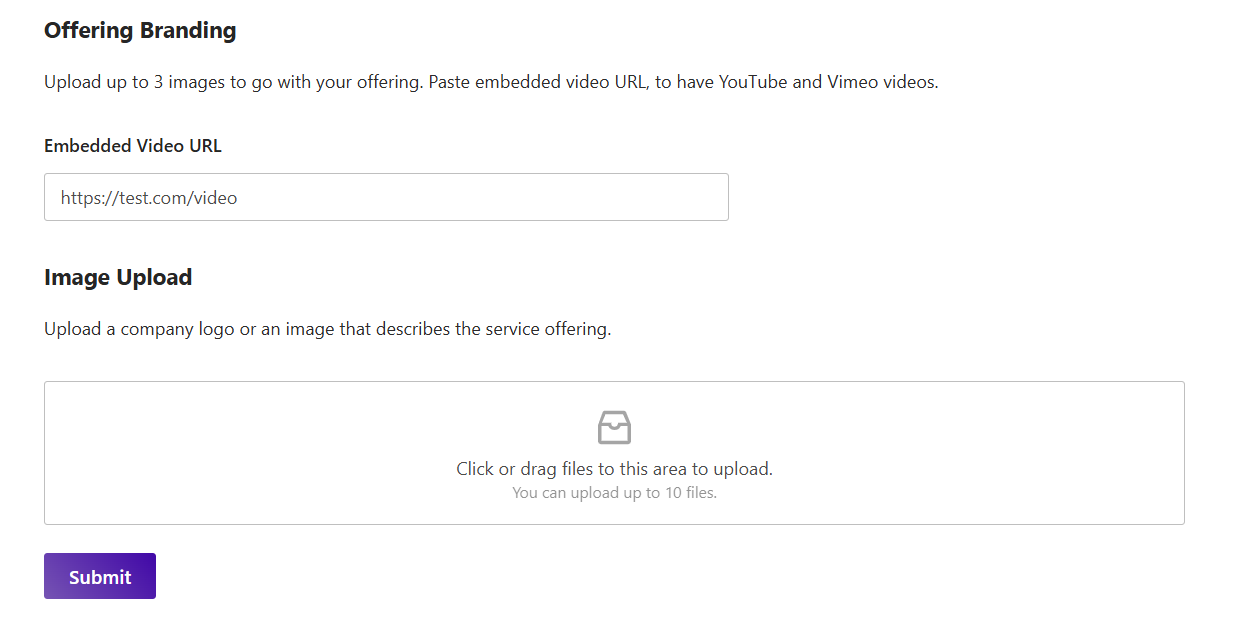Submit the offering branding form
Screen dimensions: 1237x630
[x=100, y=576]
